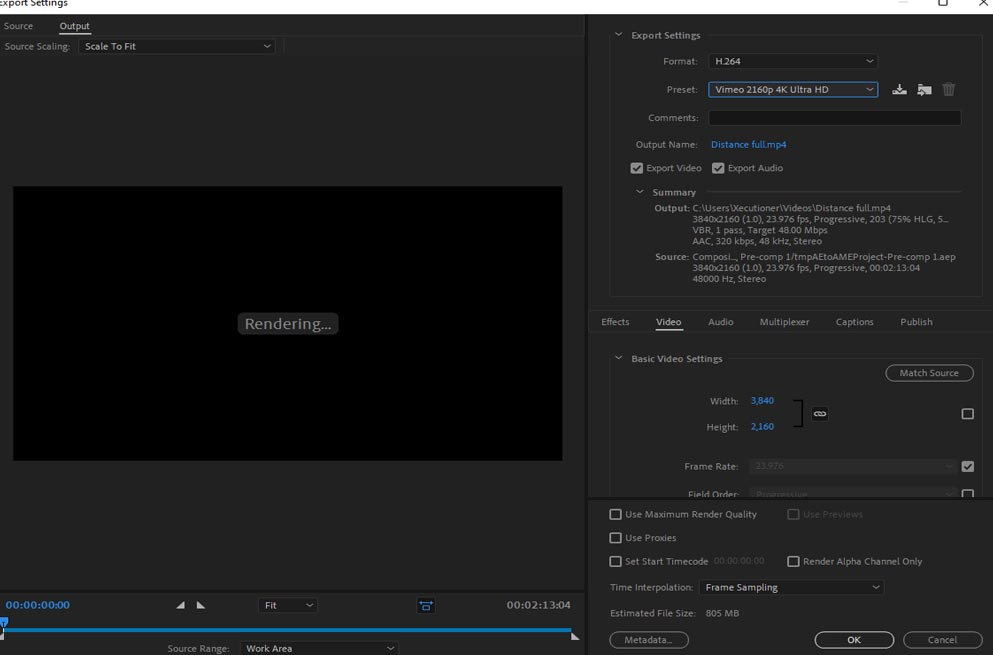The height and width of the screenshot is (655, 993).
Task: Switch to the Source tab
Action: click(18, 26)
